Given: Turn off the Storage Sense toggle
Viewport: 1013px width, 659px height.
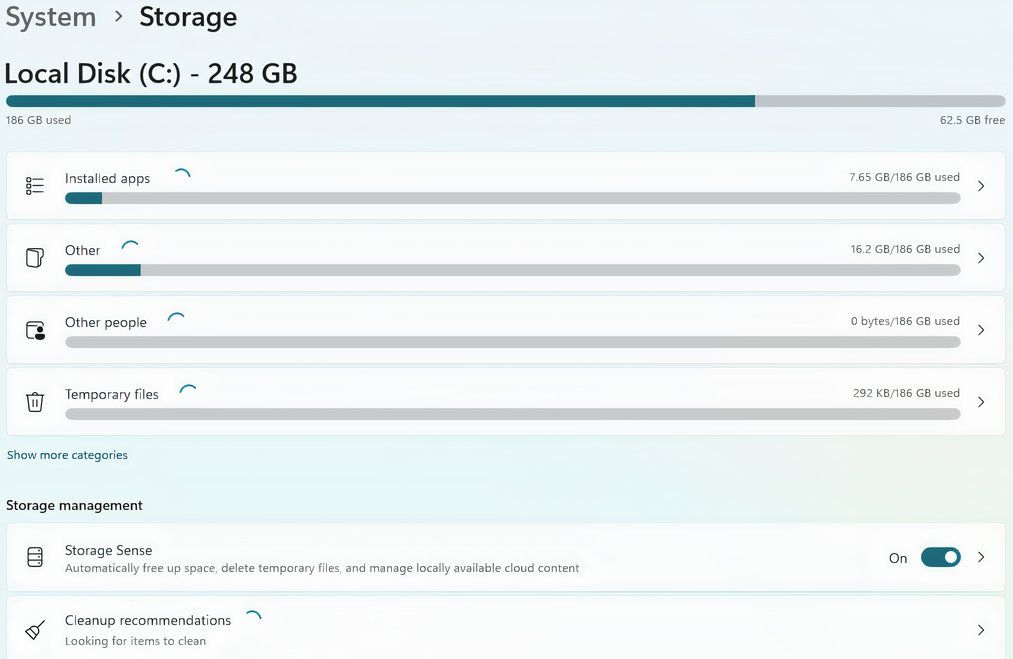Looking at the screenshot, I should (940, 557).
